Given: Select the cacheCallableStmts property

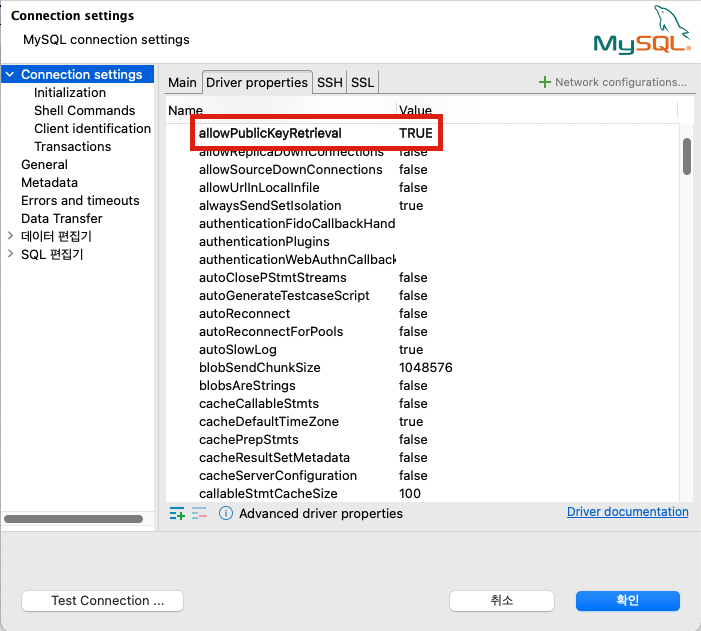Looking at the screenshot, I should (259, 403).
